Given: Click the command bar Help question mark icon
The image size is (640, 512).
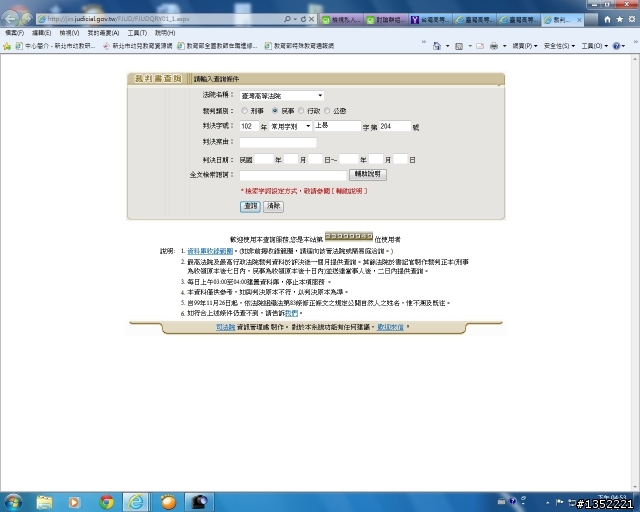Looking at the screenshot, I should (616, 46).
